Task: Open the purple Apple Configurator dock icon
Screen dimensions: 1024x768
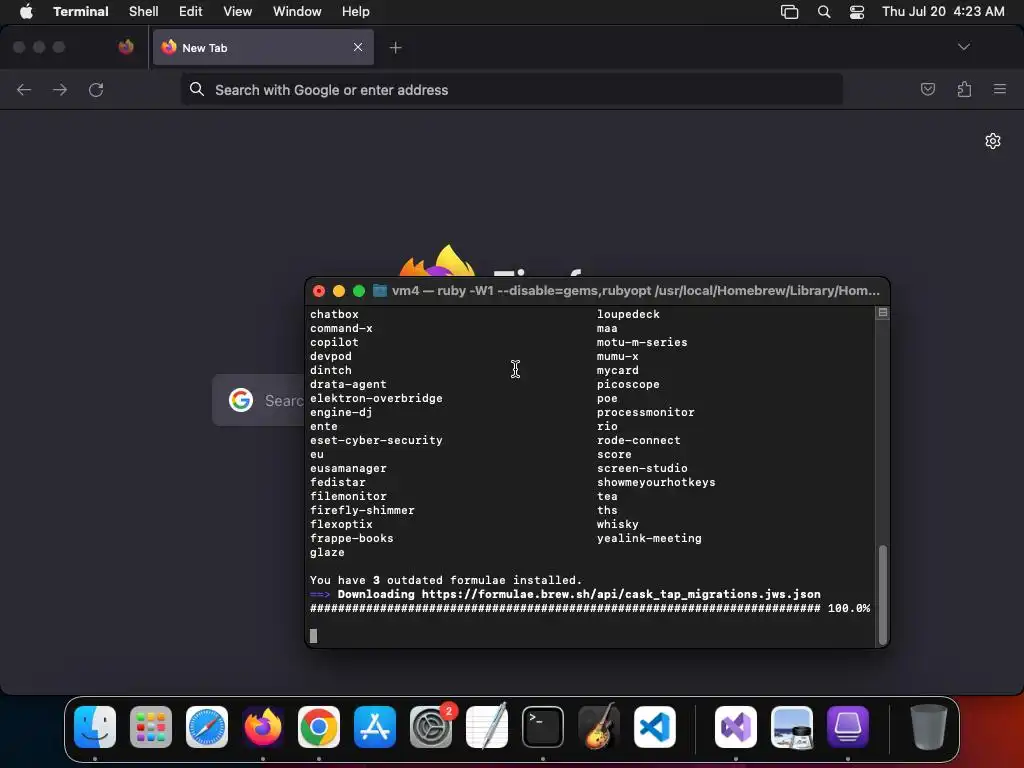Action: (848, 727)
